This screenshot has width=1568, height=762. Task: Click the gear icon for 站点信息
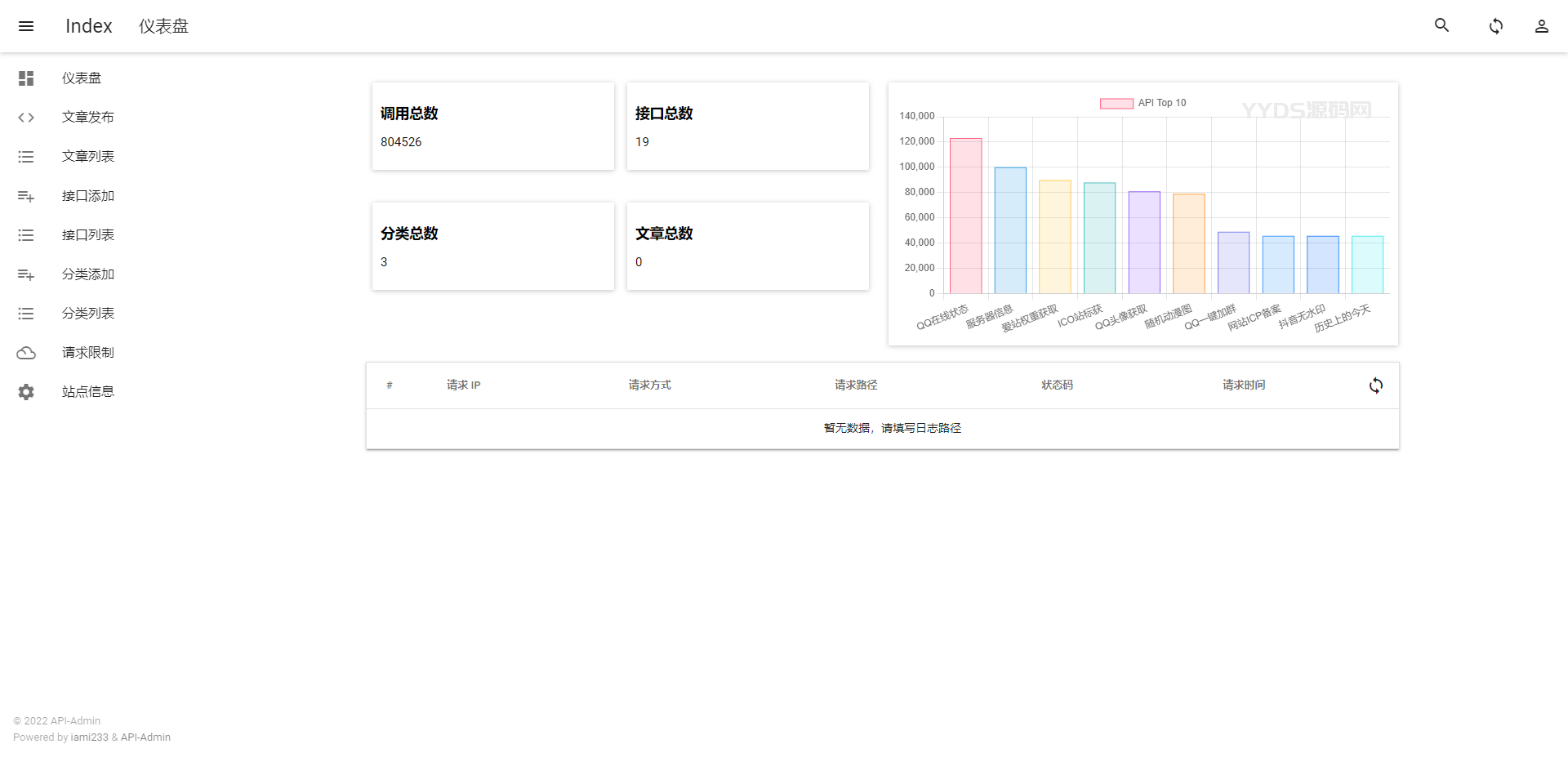(26, 392)
